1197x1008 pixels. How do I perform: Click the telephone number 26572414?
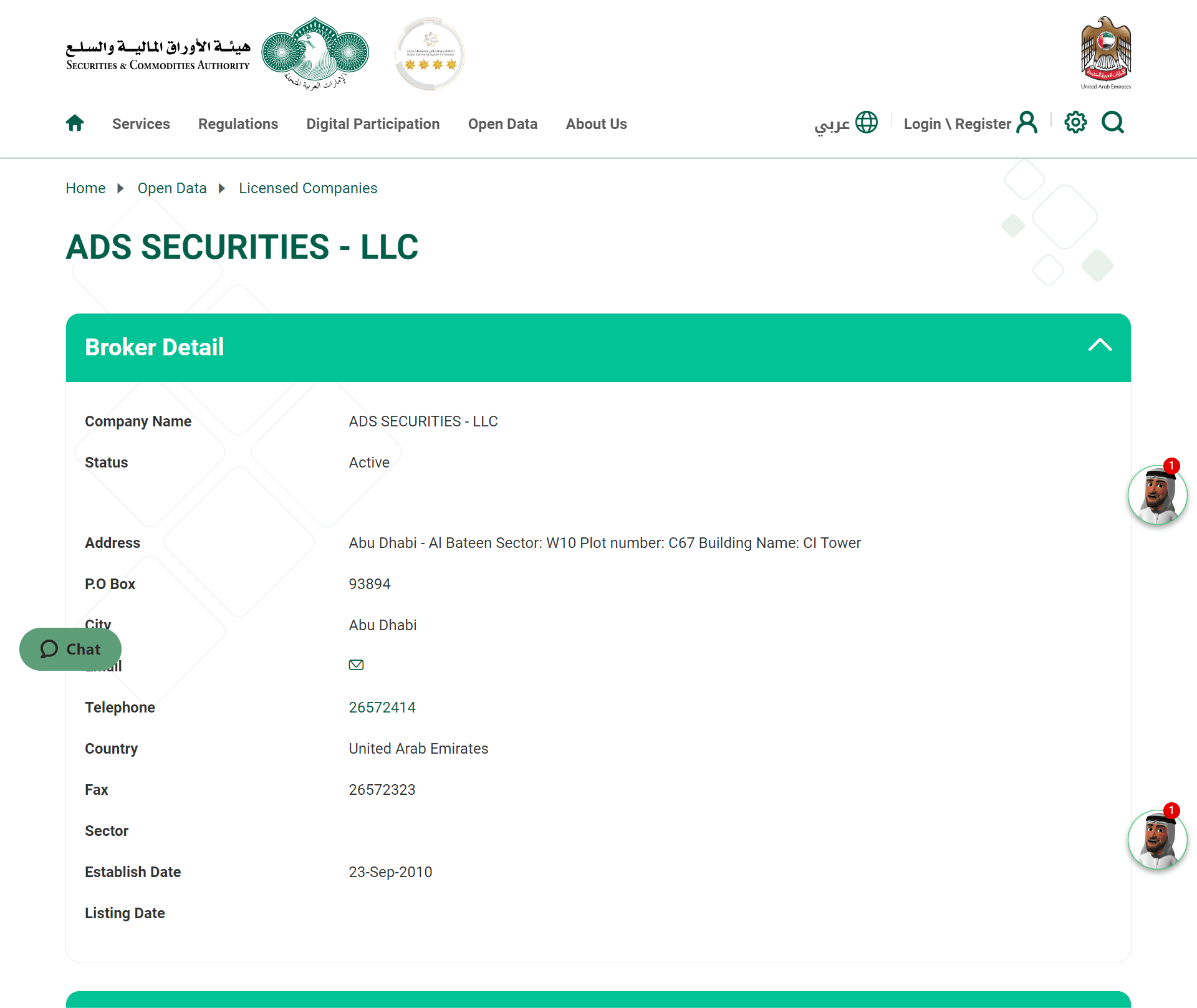[383, 707]
